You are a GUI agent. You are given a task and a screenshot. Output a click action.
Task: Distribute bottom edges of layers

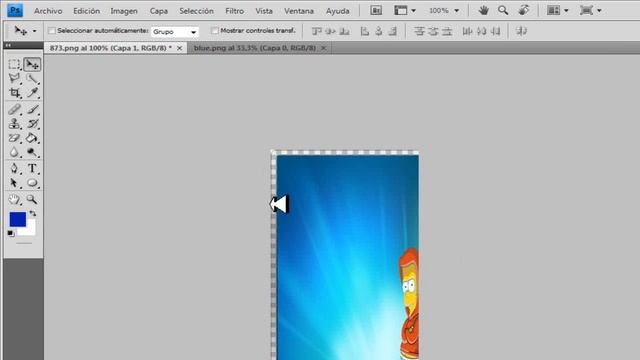click(x=447, y=31)
